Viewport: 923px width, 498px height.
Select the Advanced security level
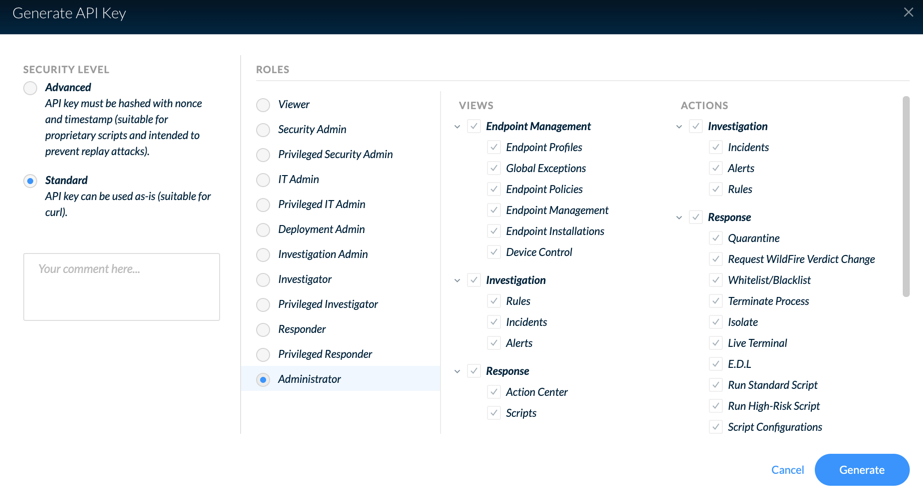click(30, 88)
